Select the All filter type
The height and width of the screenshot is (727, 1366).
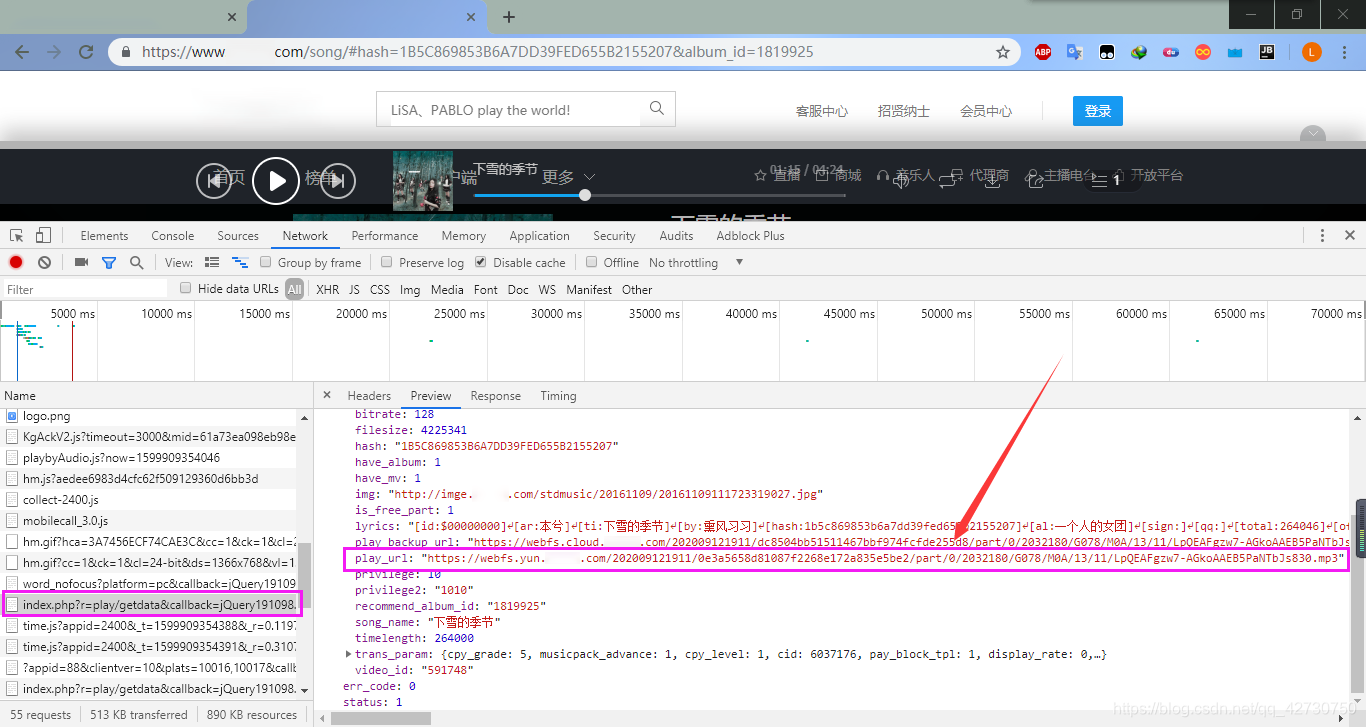coord(294,289)
